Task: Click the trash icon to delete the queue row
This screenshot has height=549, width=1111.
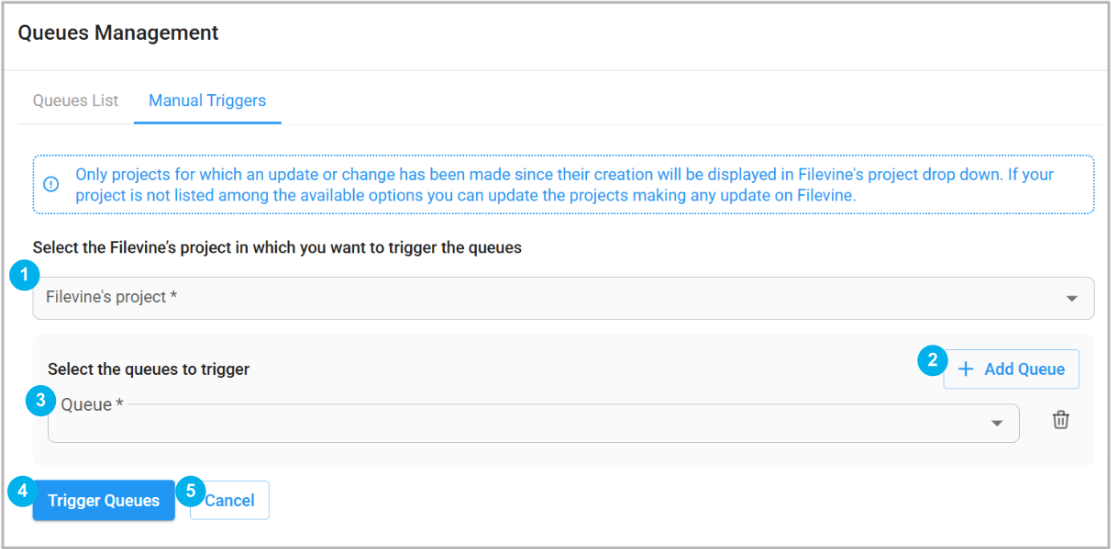Action: (x=1060, y=420)
